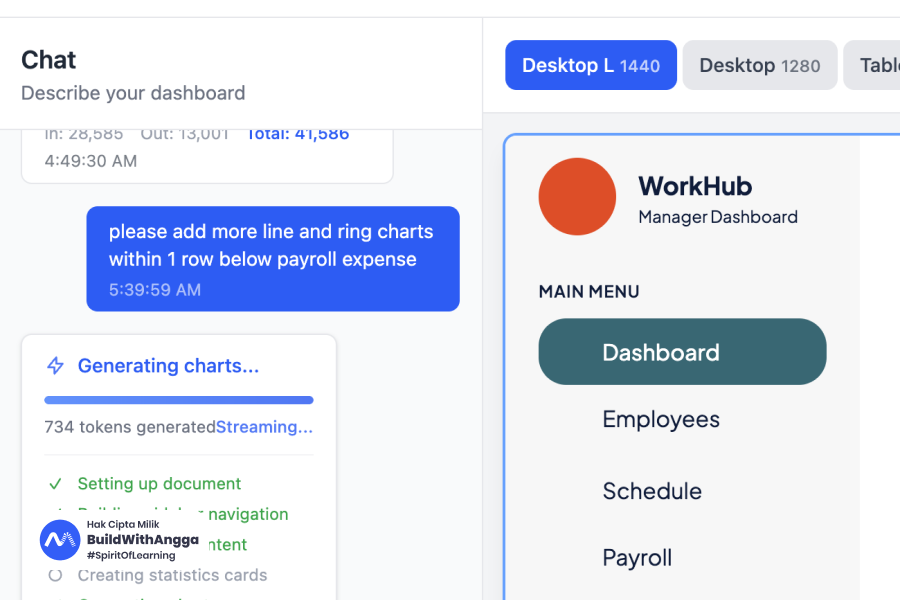Click the WorkHub title text
Screen dimensions: 900x600
694,186
